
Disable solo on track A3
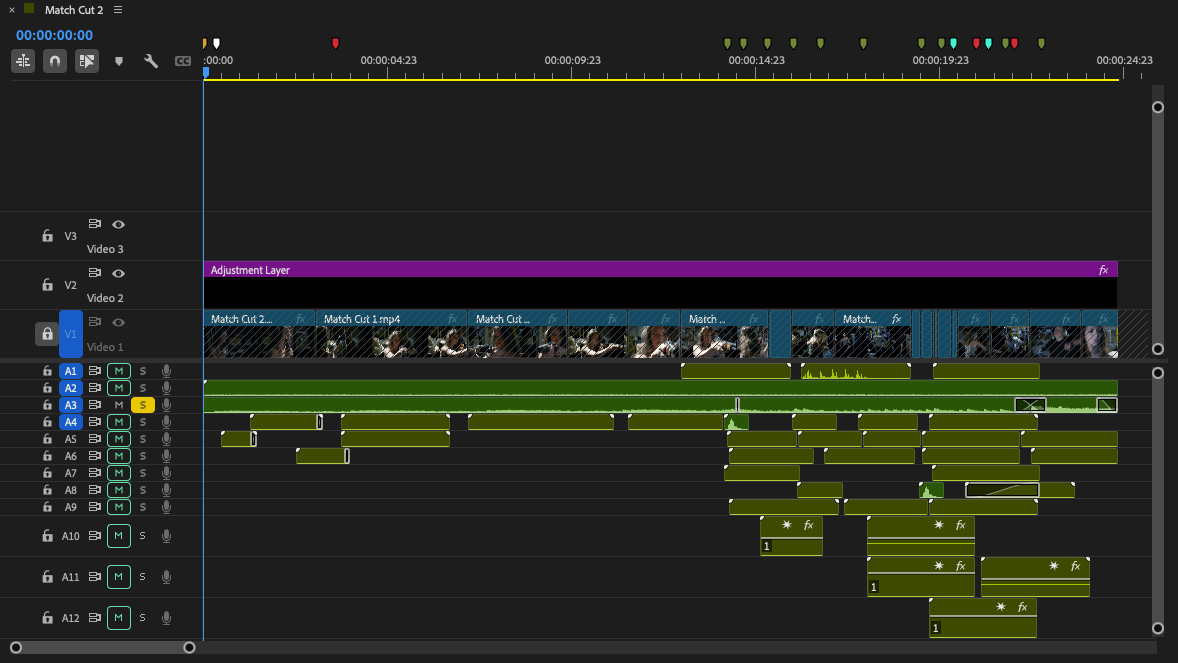pos(143,405)
